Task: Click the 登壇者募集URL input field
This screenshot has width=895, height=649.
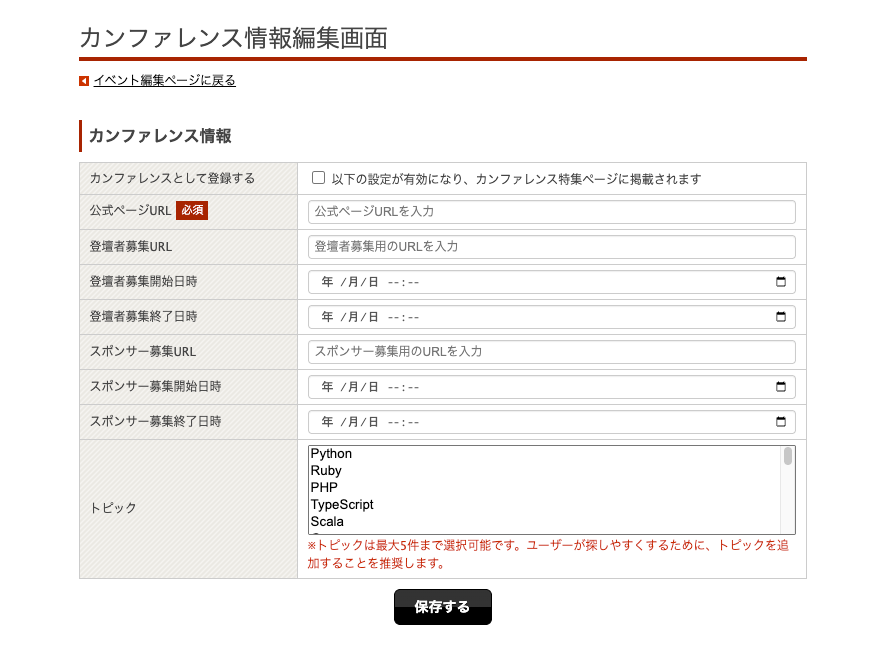Action: point(550,246)
